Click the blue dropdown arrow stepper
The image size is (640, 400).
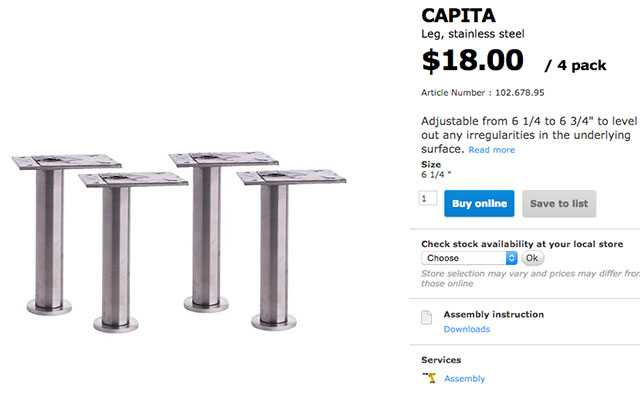pyautogui.click(x=511, y=258)
